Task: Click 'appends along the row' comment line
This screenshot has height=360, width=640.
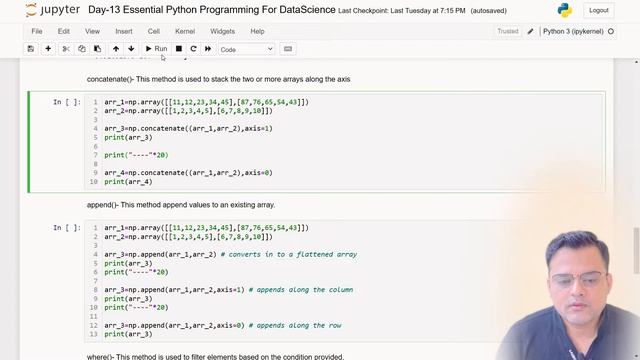Action: [x=295, y=325]
